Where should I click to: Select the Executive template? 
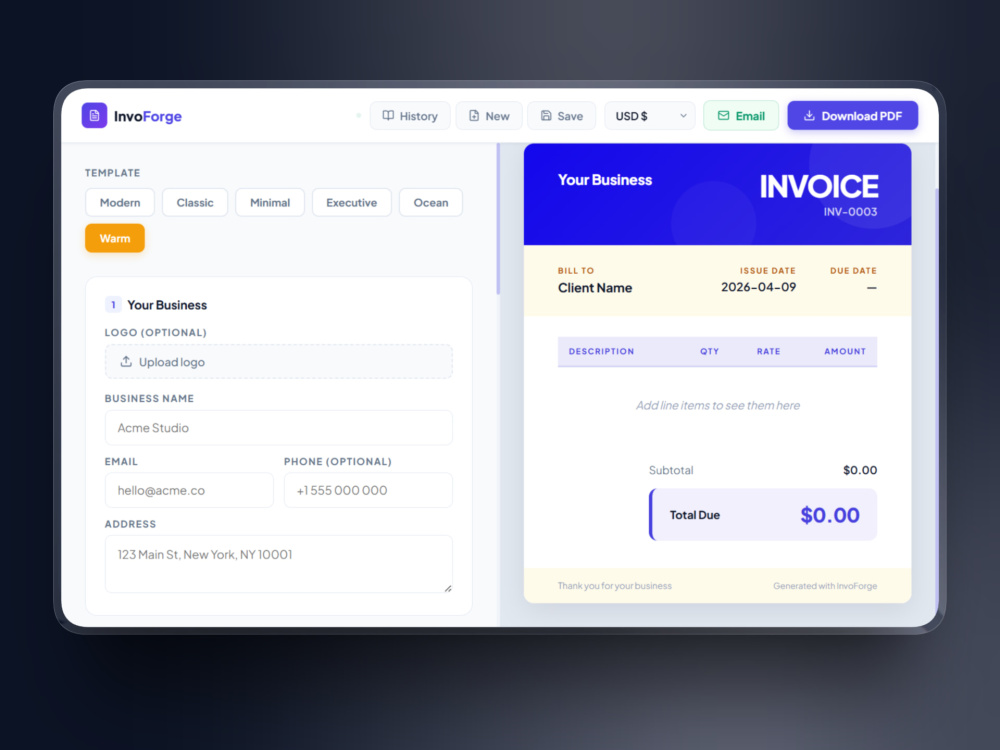tap(351, 203)
